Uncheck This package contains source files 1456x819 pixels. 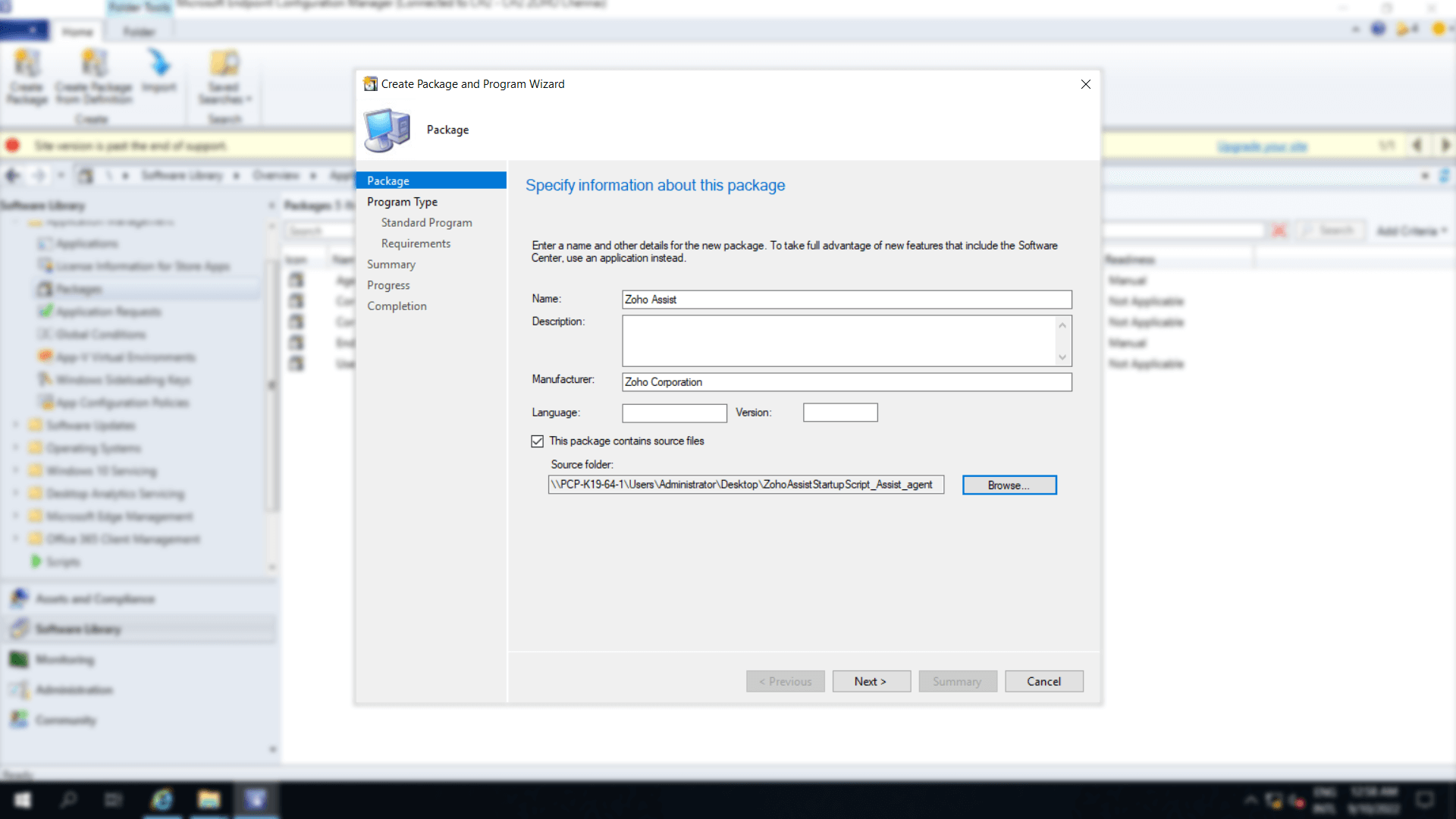click(x=538, y=441)
